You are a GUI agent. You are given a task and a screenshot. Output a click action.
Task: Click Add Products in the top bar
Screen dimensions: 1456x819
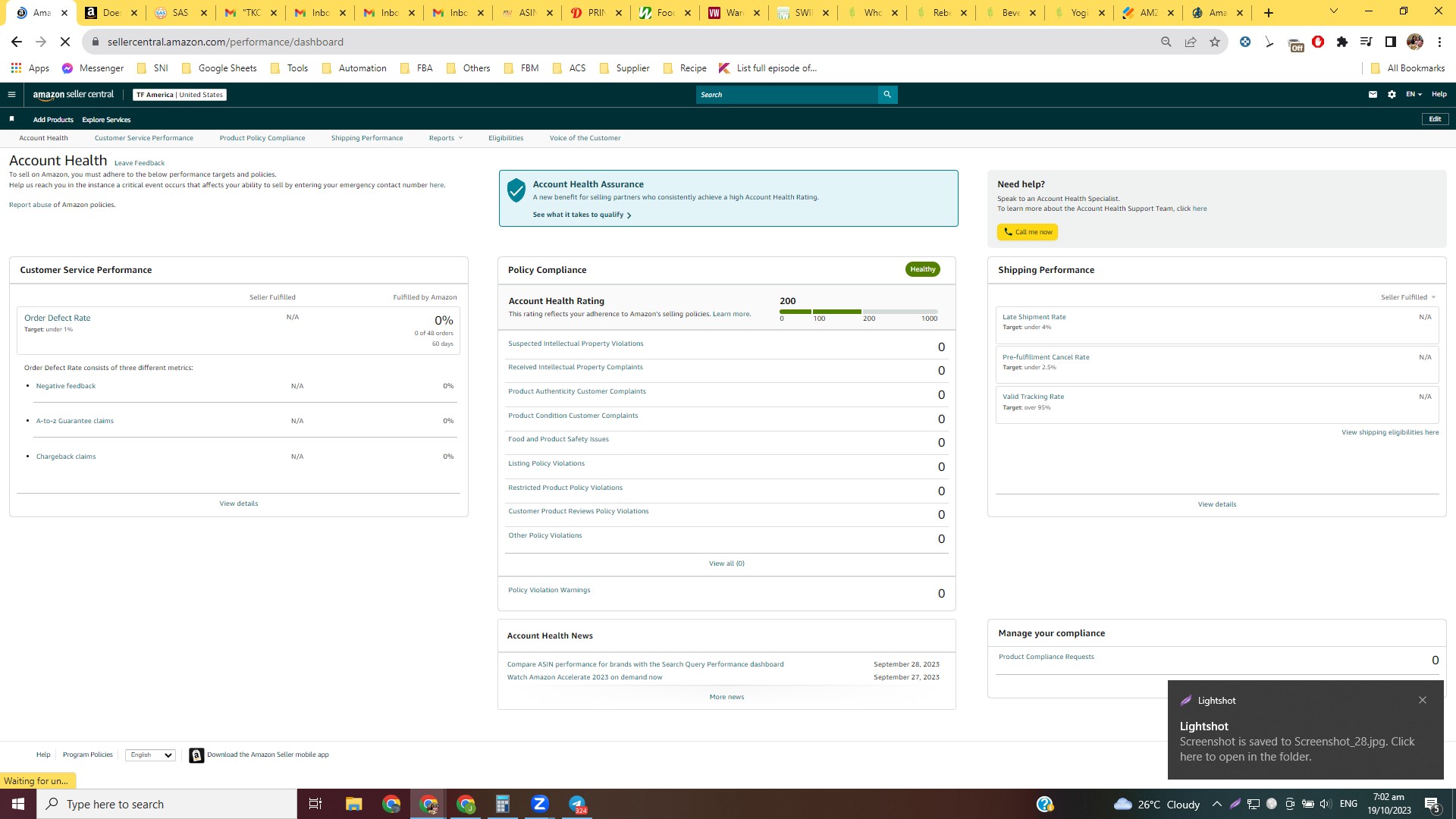(53, 120)
